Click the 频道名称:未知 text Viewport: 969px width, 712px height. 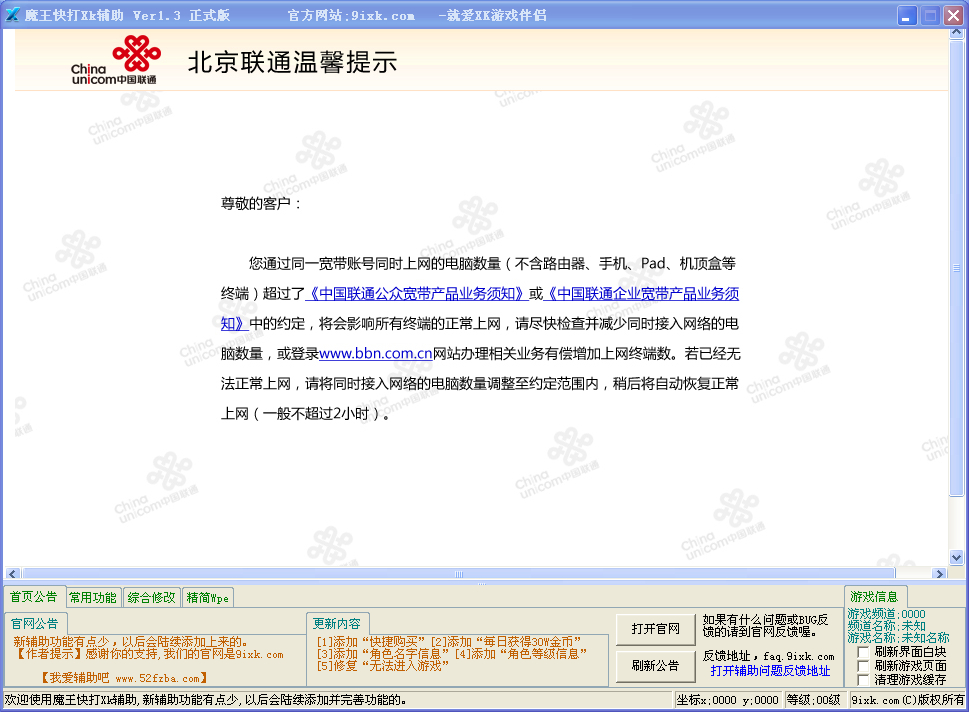[886, 625]
